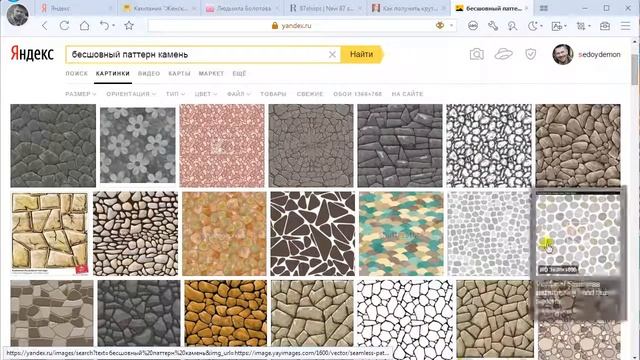Screen dimensions: 640x360
Task: Expand the ТИП type filter
Action: click(176, 94)
